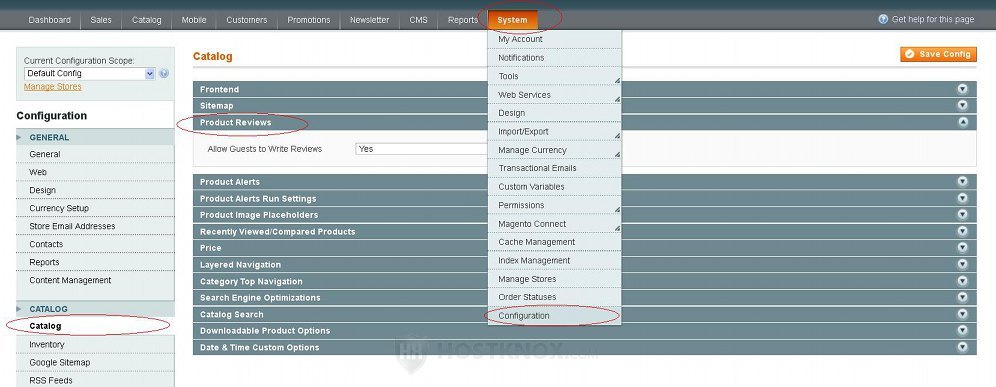The image size is (996, 387).
Task: Expand Date & Time Custom Options arrow
Action: [x=962, y=347]
